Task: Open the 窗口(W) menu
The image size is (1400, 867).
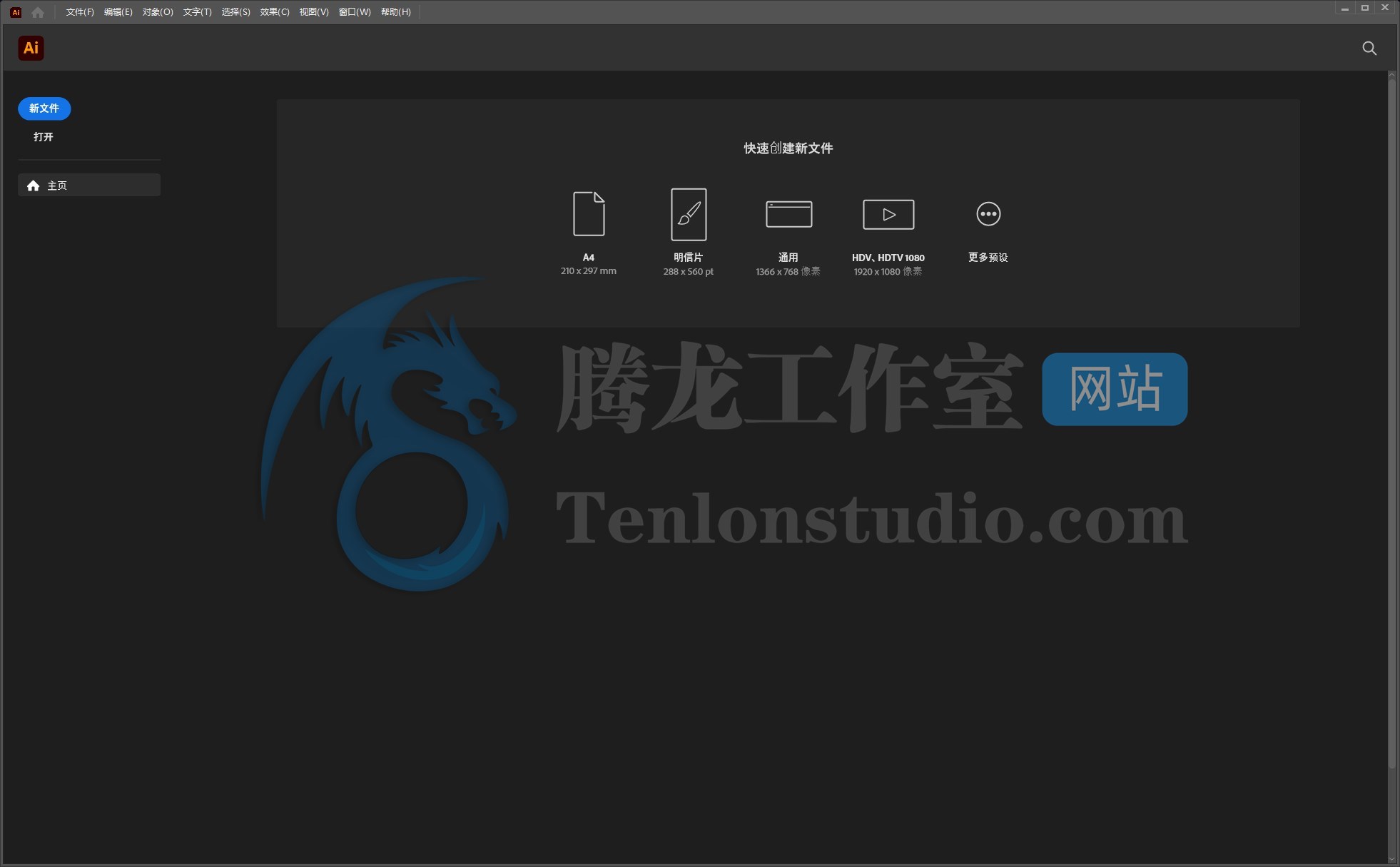Action: (x=355, y=12)
